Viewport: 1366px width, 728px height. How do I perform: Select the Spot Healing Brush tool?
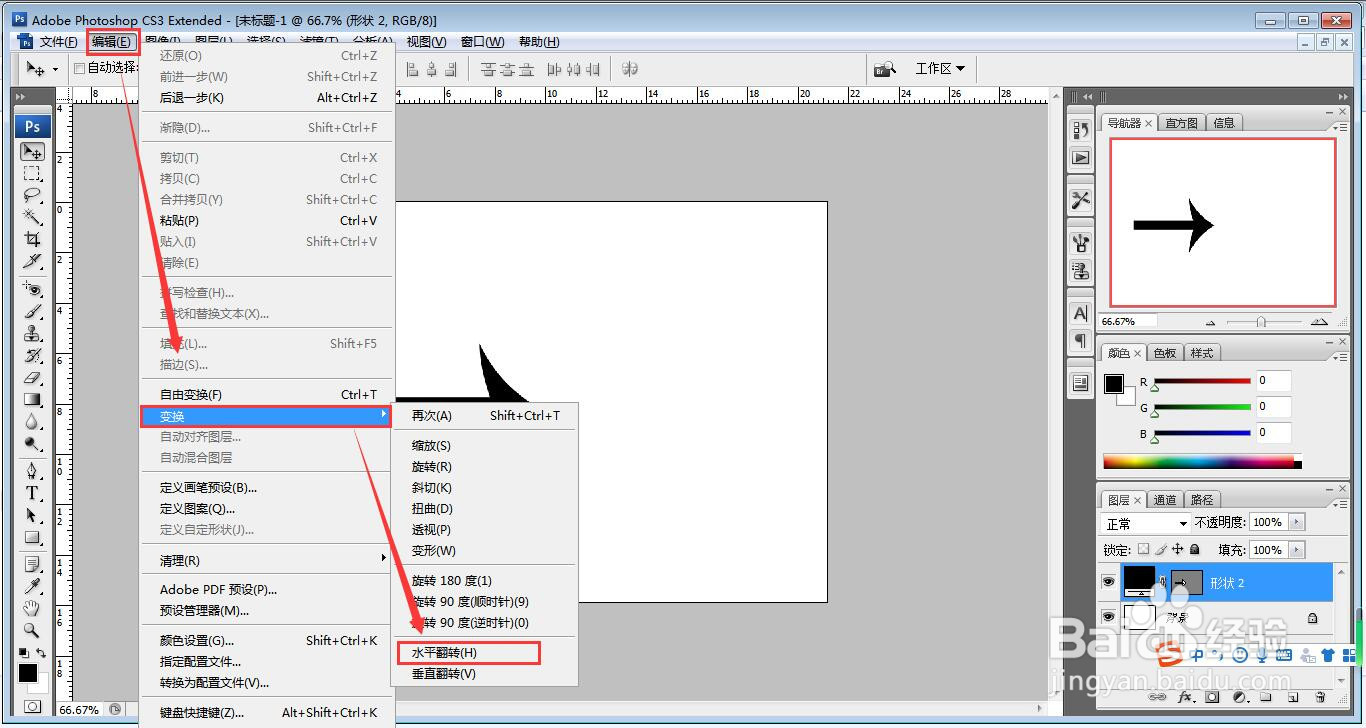click(x=33, y=289)
